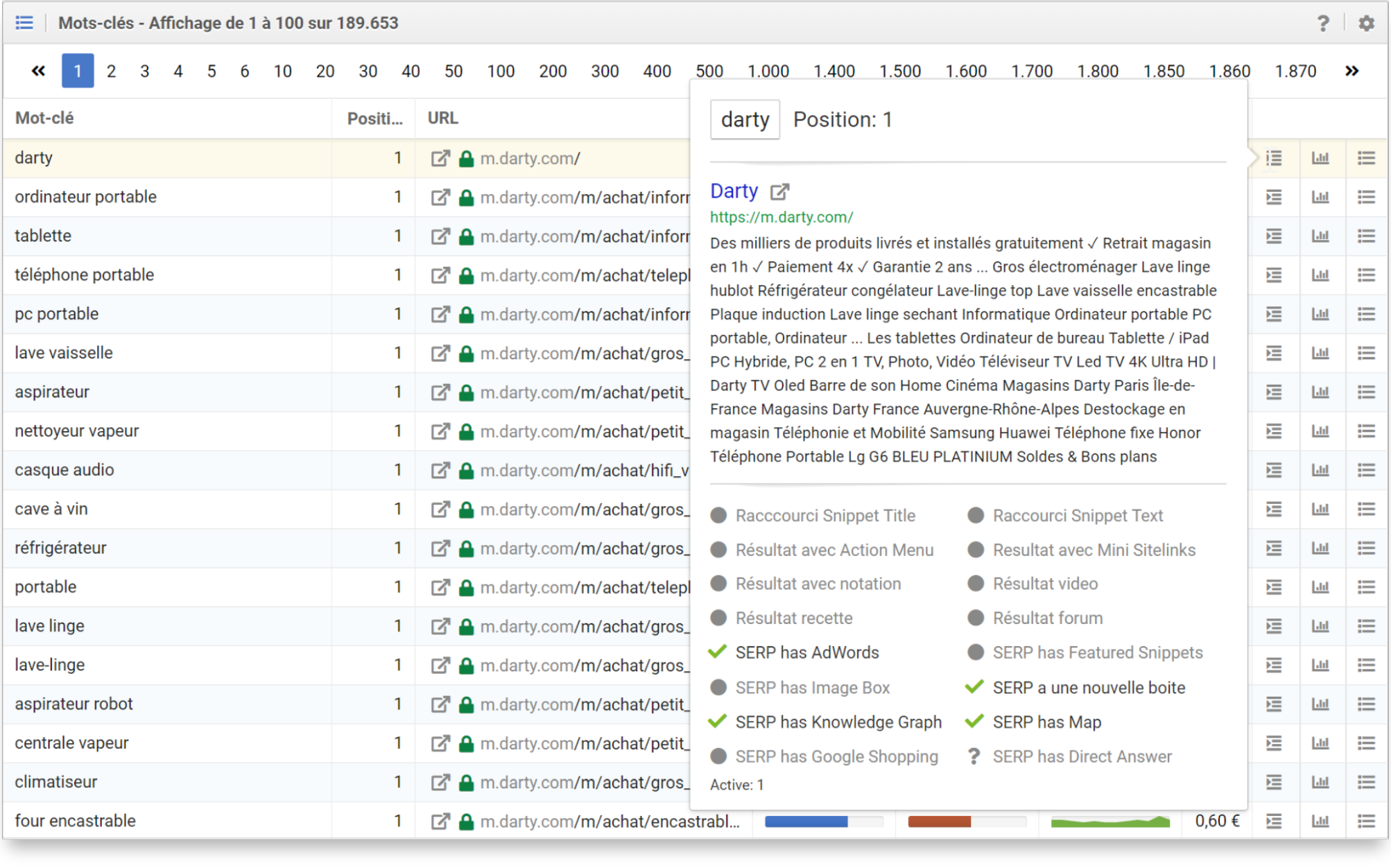Open SERP snippet icon for tablette row
Screen dimensions: 1391x868
[x=1274, y=236]
